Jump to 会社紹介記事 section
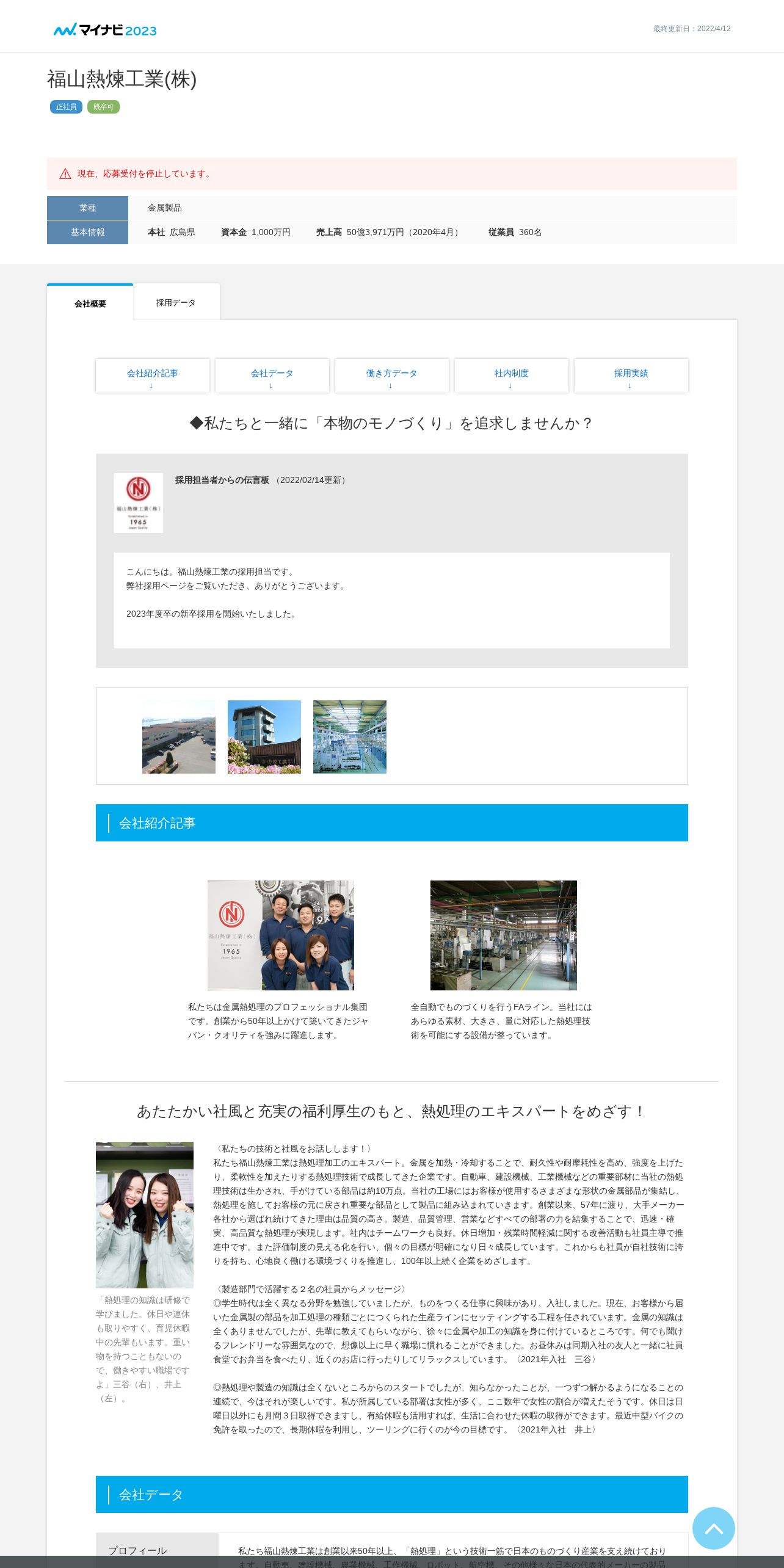Screen dimensions: 784x1568 pyautogui.click(x=153, y=376)
